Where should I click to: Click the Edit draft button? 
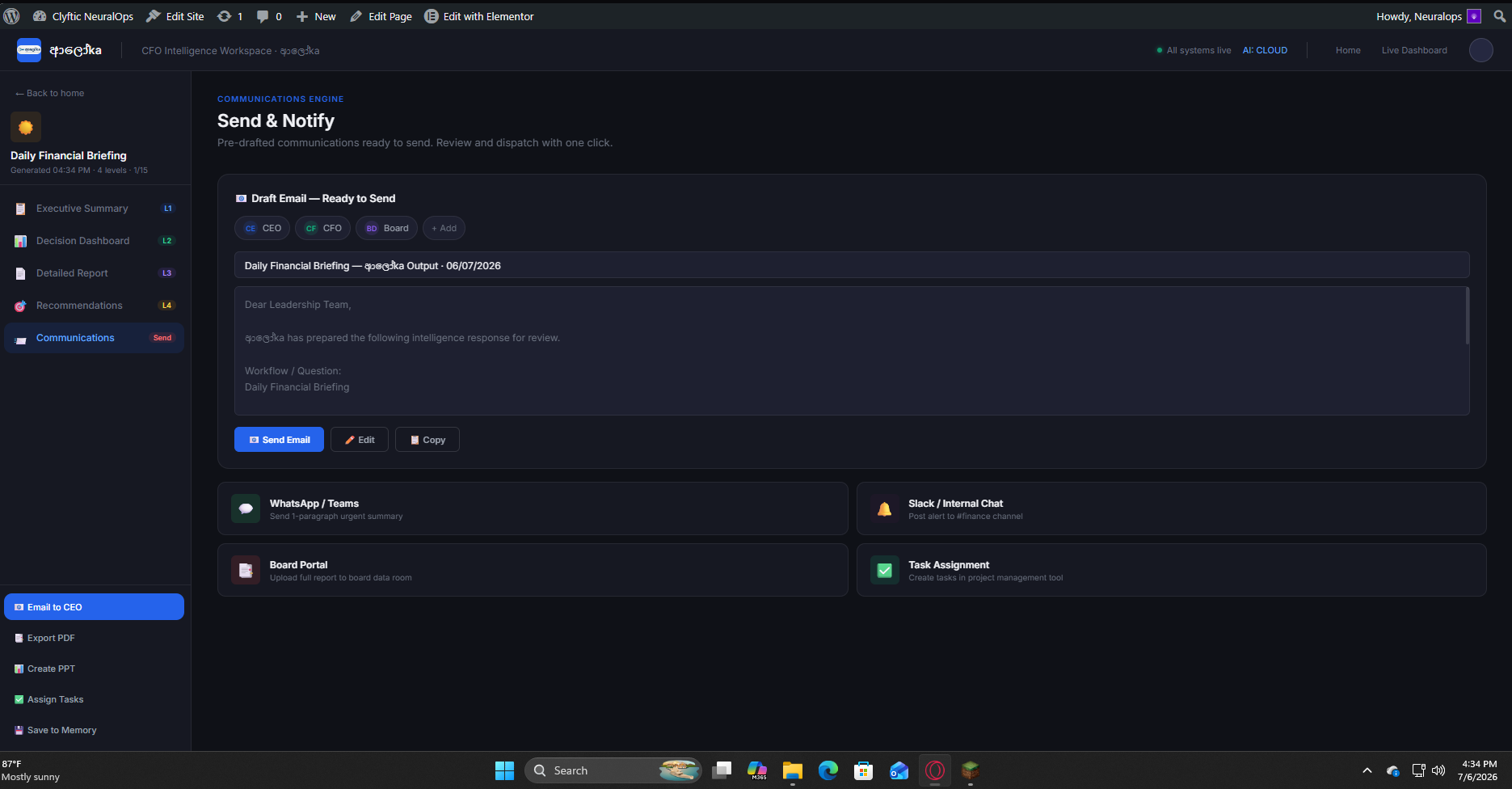[x=360, y=440]
